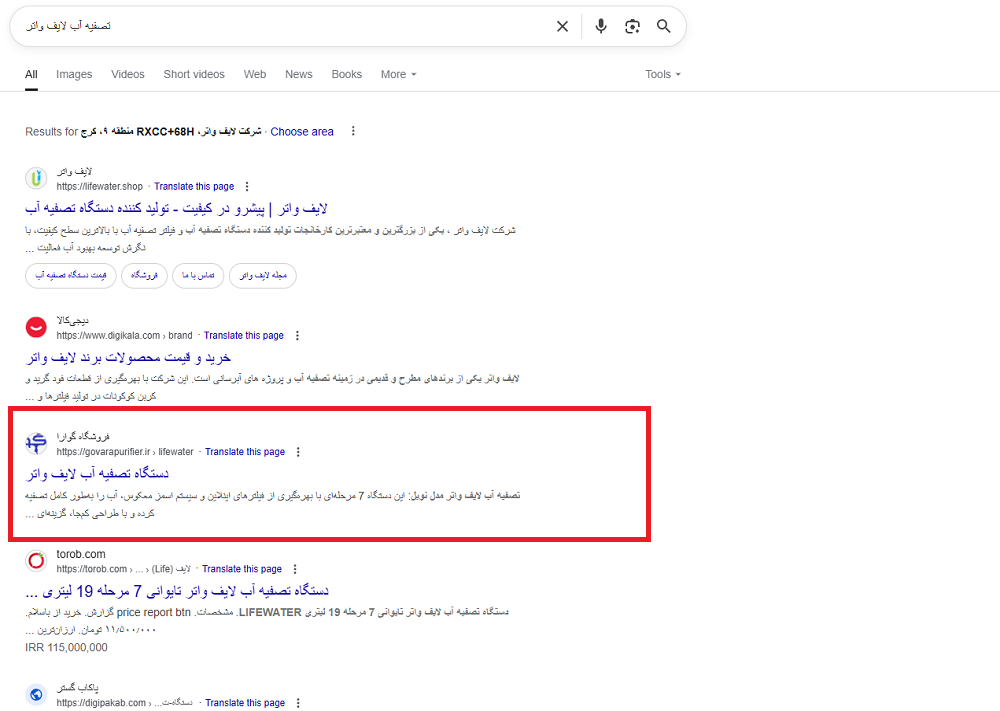Click the govarapurifier.ir site favicon
Image resolution: width=1000 pixels, height=711 pixels.
coord(36,444)
